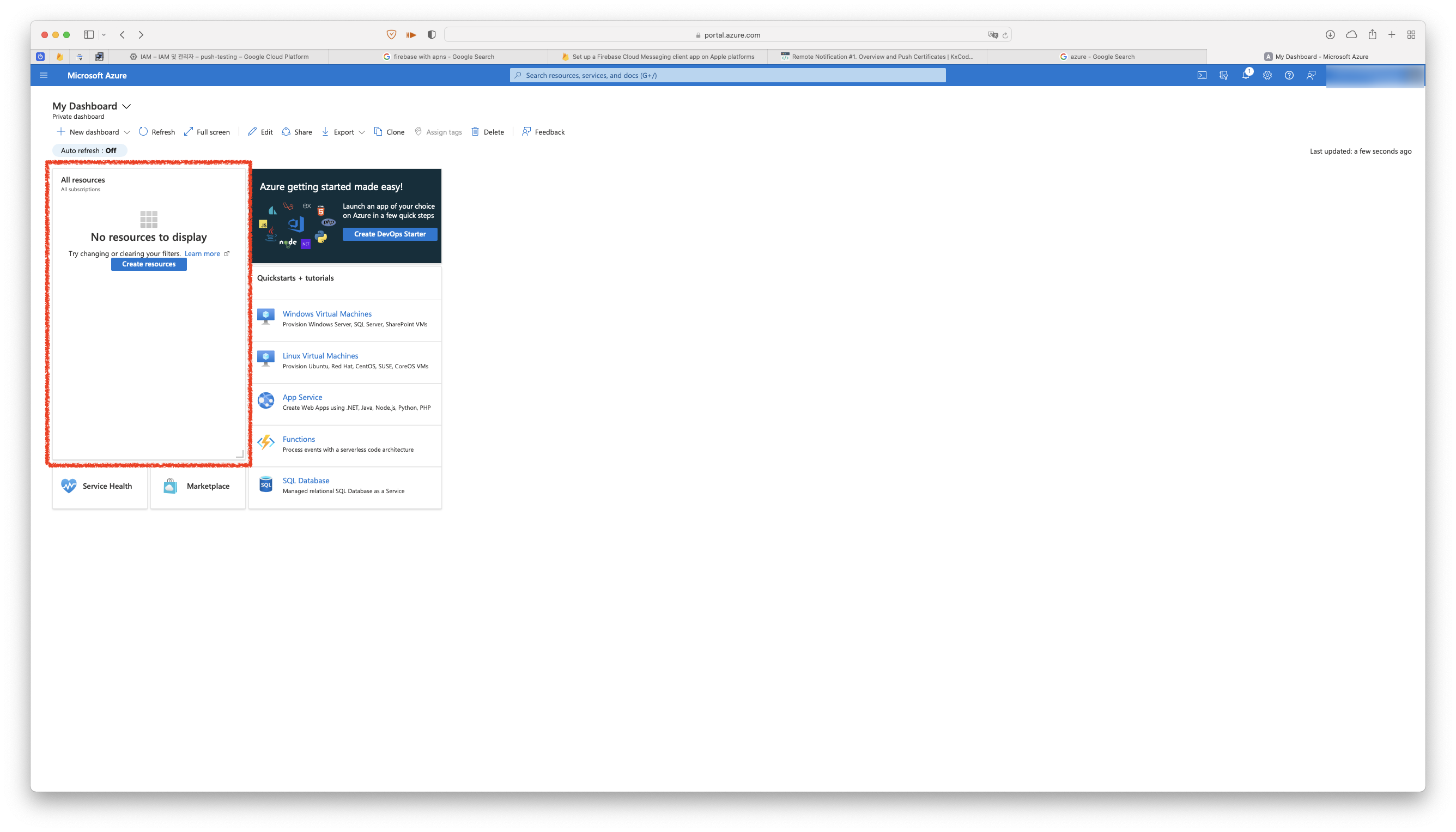Click the Create DevOps Starter button
Viewport: 1456px width, 832px height.
coord(390,234)
